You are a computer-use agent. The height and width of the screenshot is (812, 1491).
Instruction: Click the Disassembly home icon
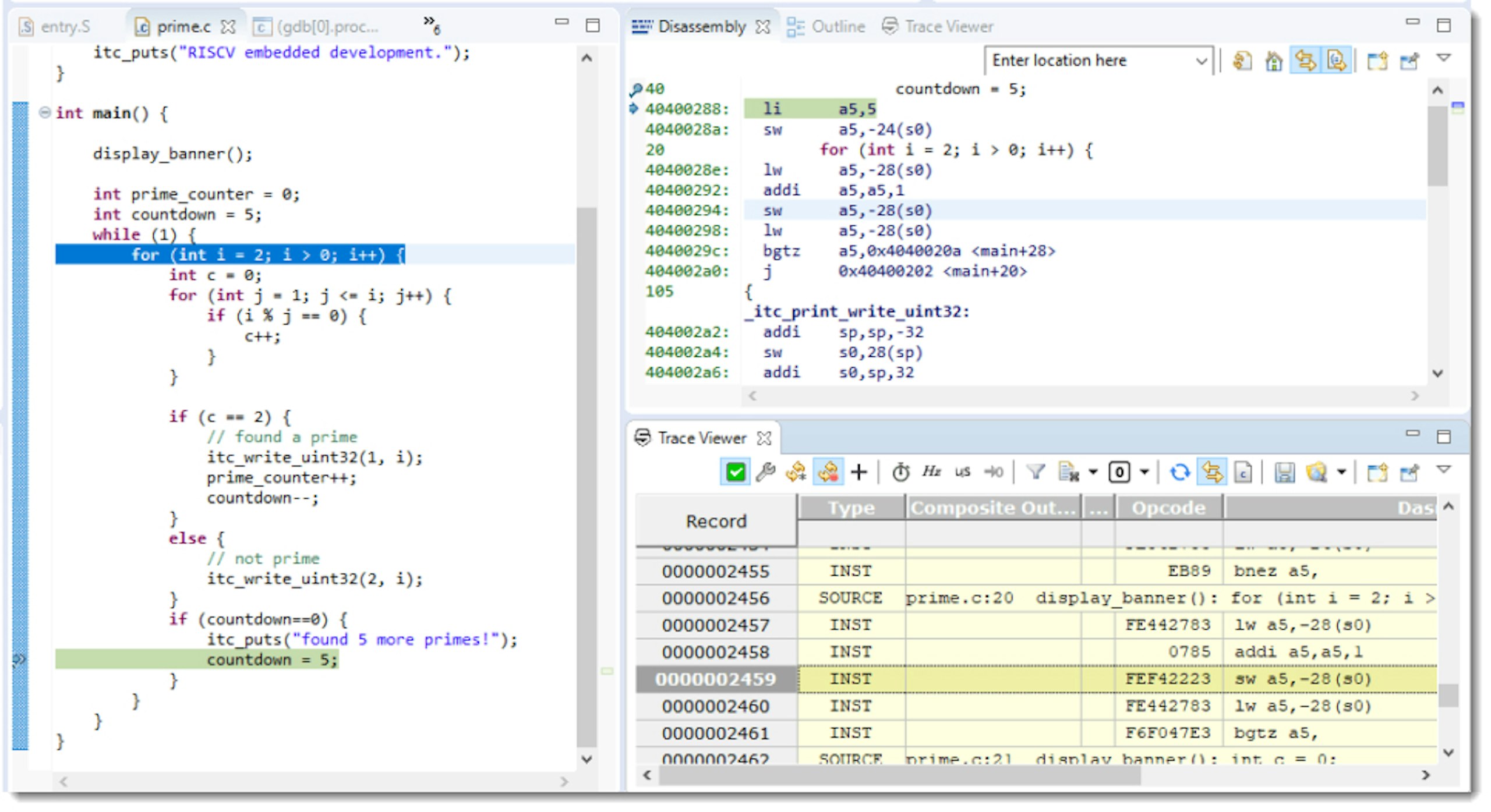pyautogui.click(x=1274, y=61)
